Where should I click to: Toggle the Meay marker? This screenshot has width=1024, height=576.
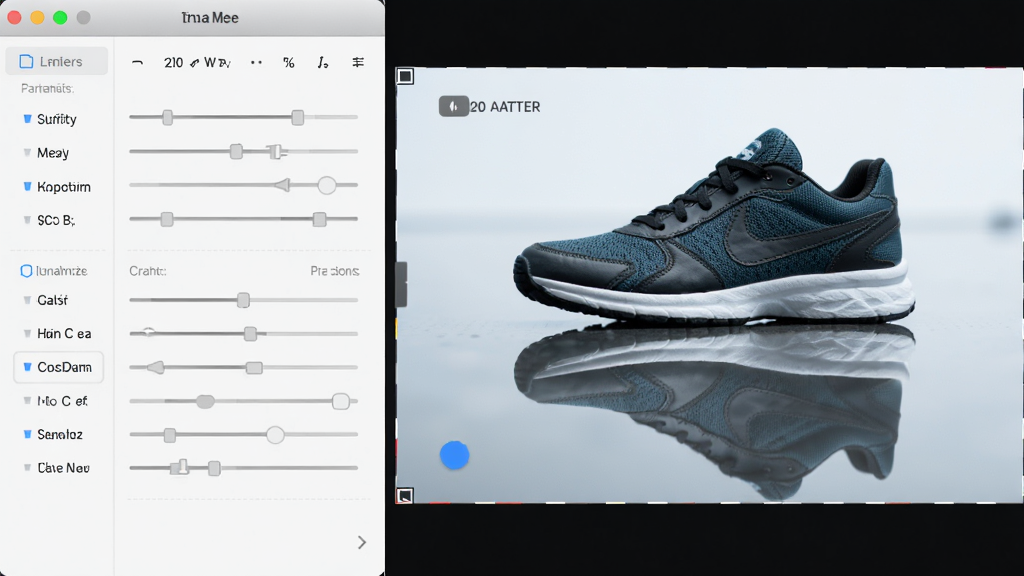pos(27,153)
